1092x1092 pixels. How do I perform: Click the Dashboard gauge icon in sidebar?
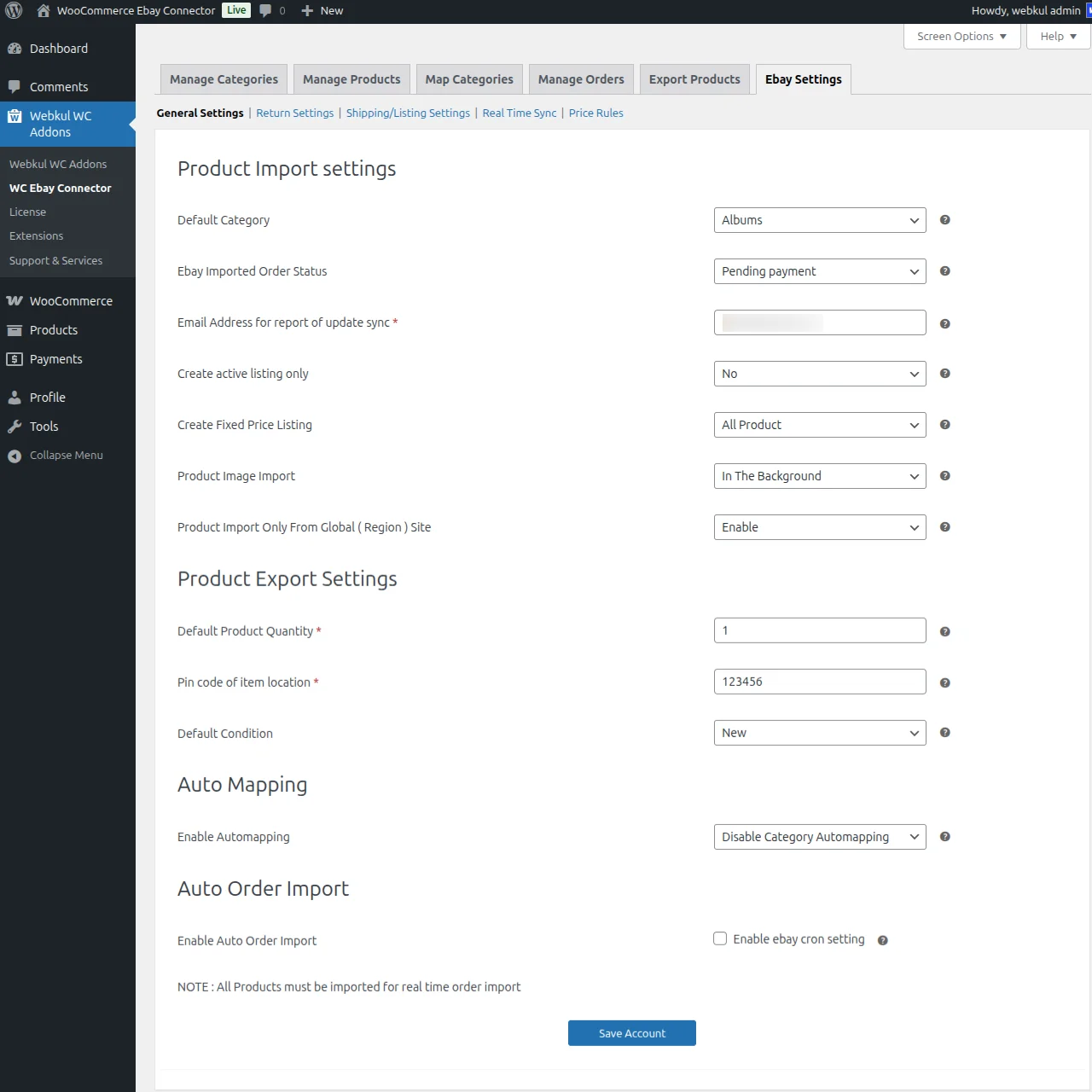(x=15, y=49)
